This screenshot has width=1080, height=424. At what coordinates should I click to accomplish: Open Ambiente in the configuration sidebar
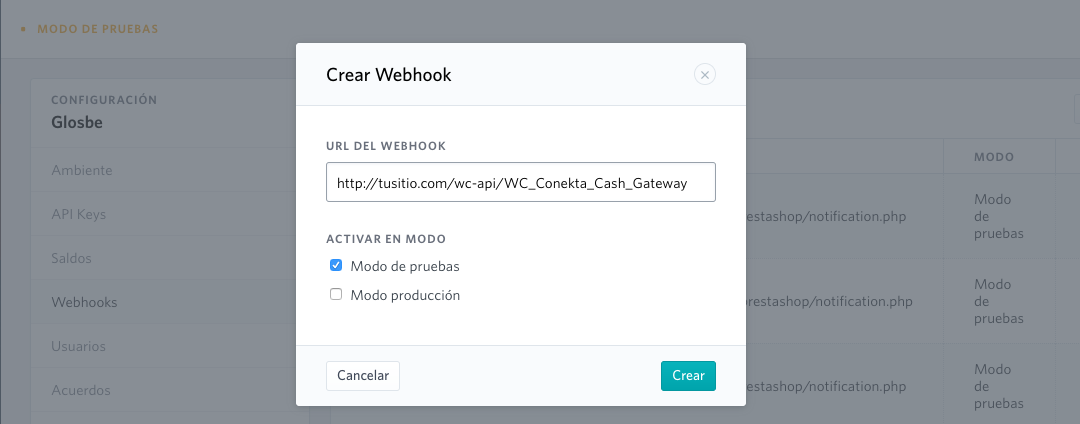coord(82,170)
